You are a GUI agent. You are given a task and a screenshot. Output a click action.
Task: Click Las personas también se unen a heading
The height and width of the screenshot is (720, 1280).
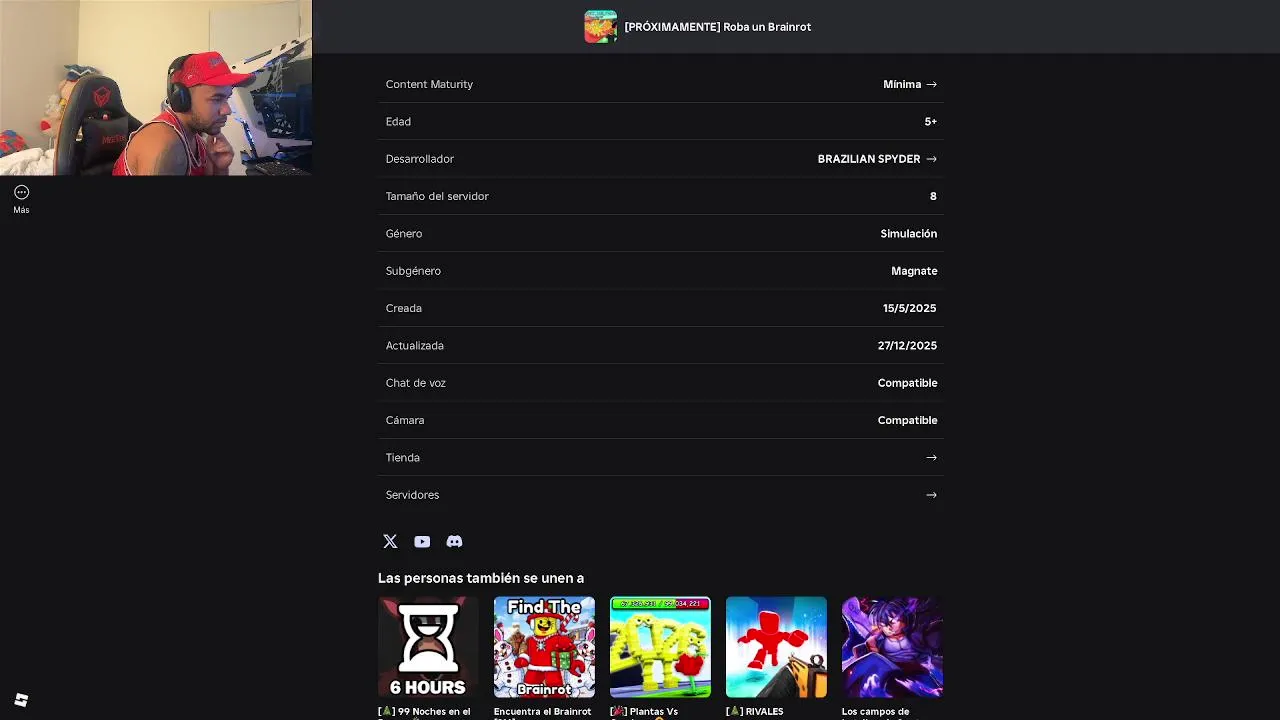tap(481, 578)
